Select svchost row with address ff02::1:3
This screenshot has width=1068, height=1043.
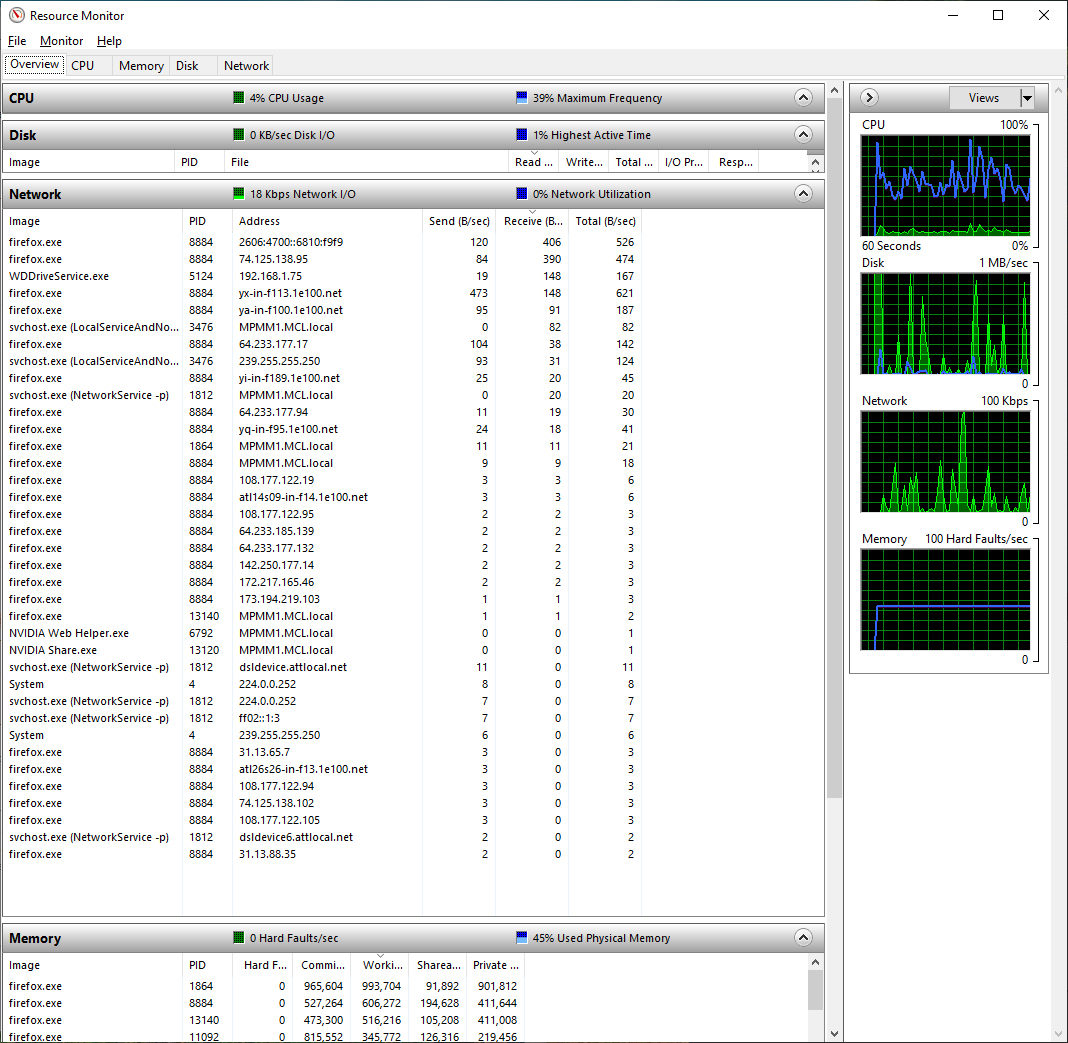tap(322, 718)
